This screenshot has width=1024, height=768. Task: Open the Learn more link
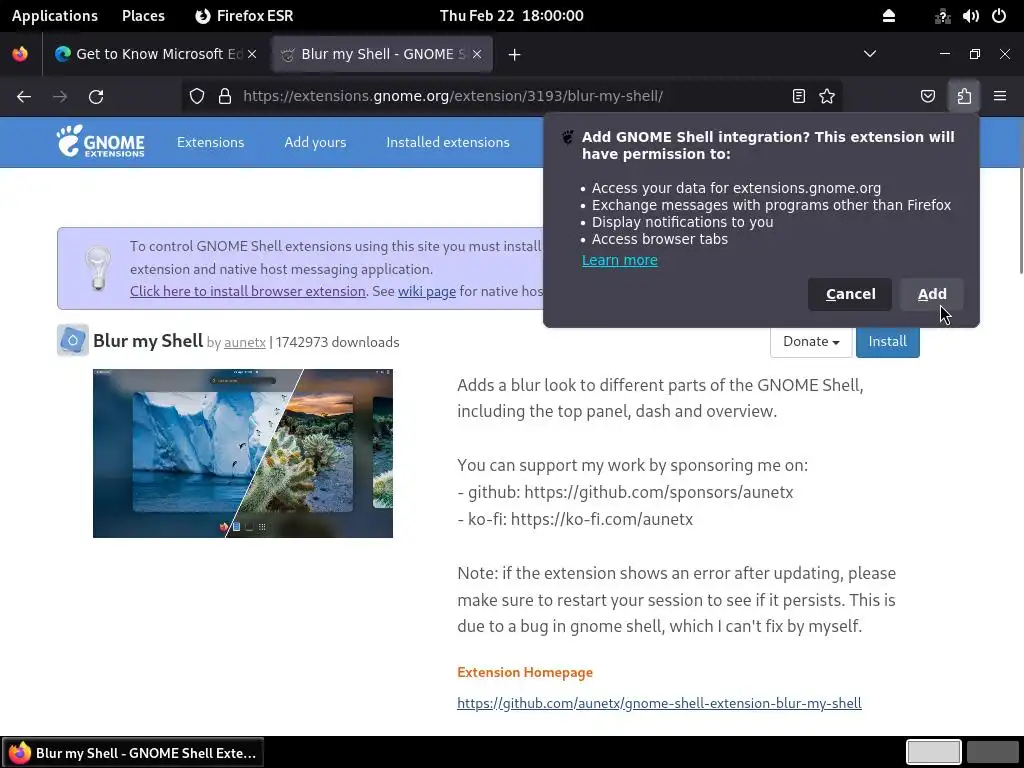(x=620, y=261)
